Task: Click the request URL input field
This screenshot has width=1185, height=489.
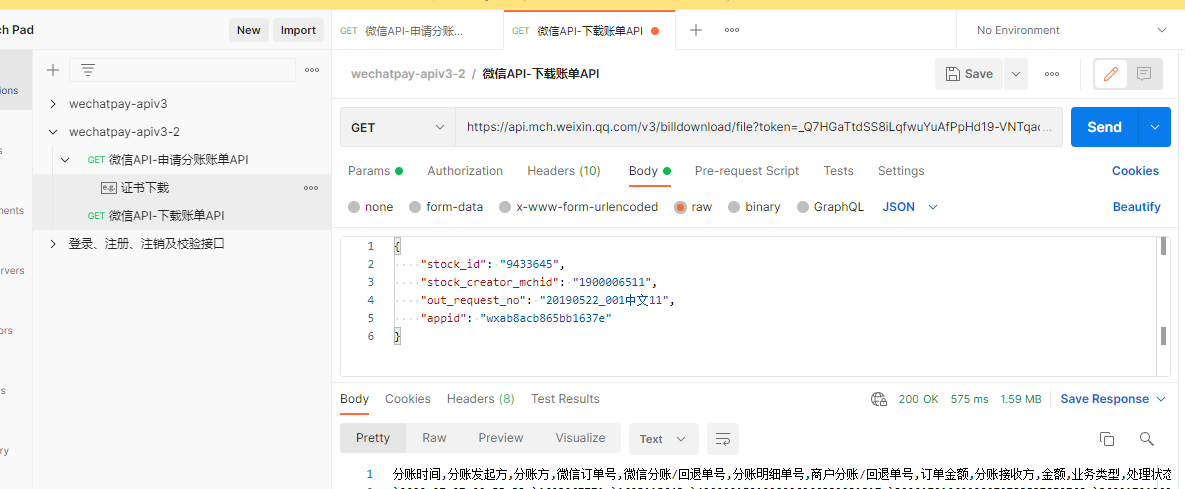Action: point(760,127)
